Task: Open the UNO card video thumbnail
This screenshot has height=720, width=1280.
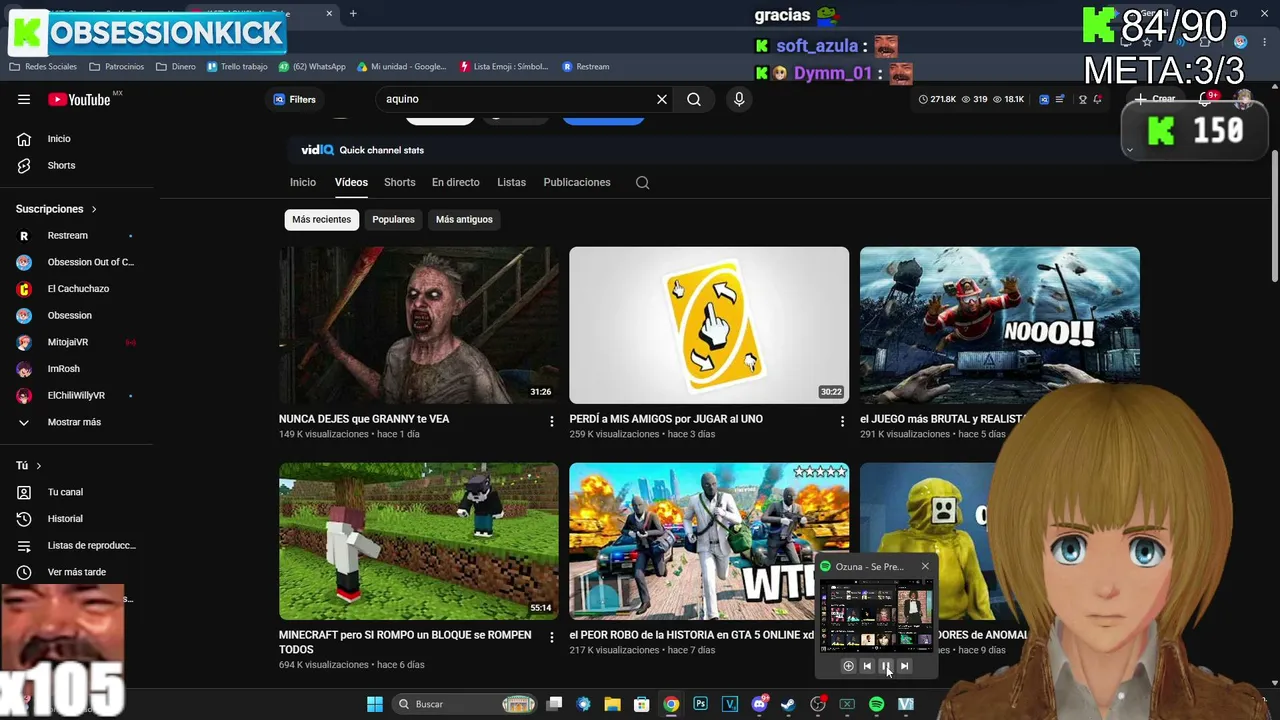Action: coord(709,325)
